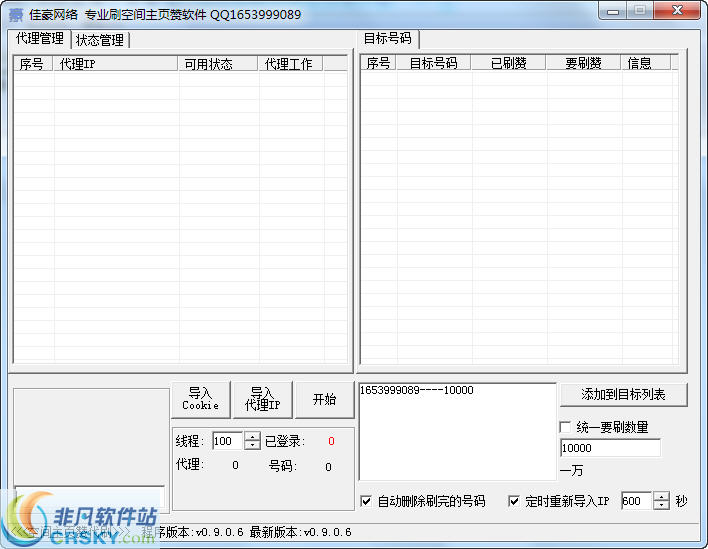The image size is (708, 549).
Task: Click the 600 seconds input field
Action: click(x=637, y=501)
